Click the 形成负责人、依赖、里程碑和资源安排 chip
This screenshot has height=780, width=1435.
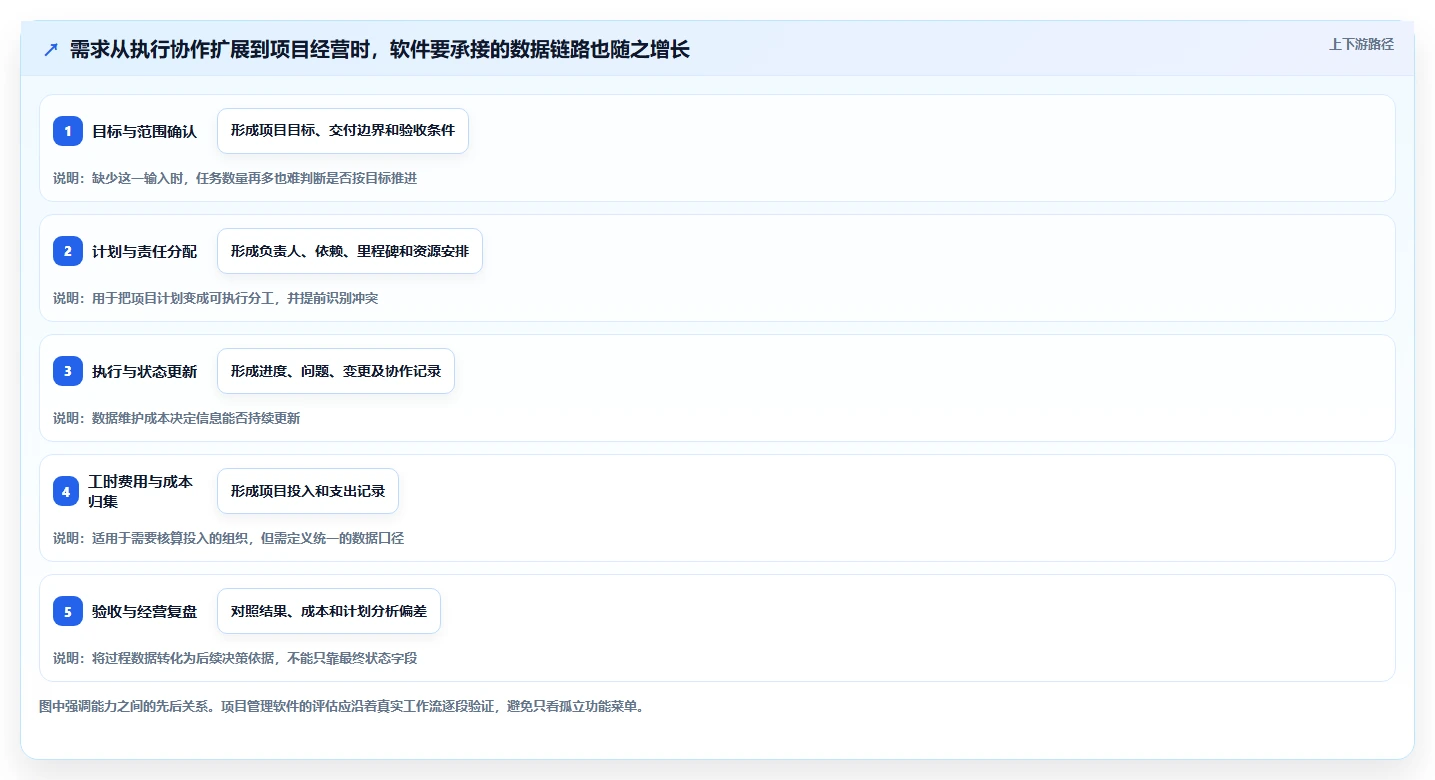(x=350, y=251)
